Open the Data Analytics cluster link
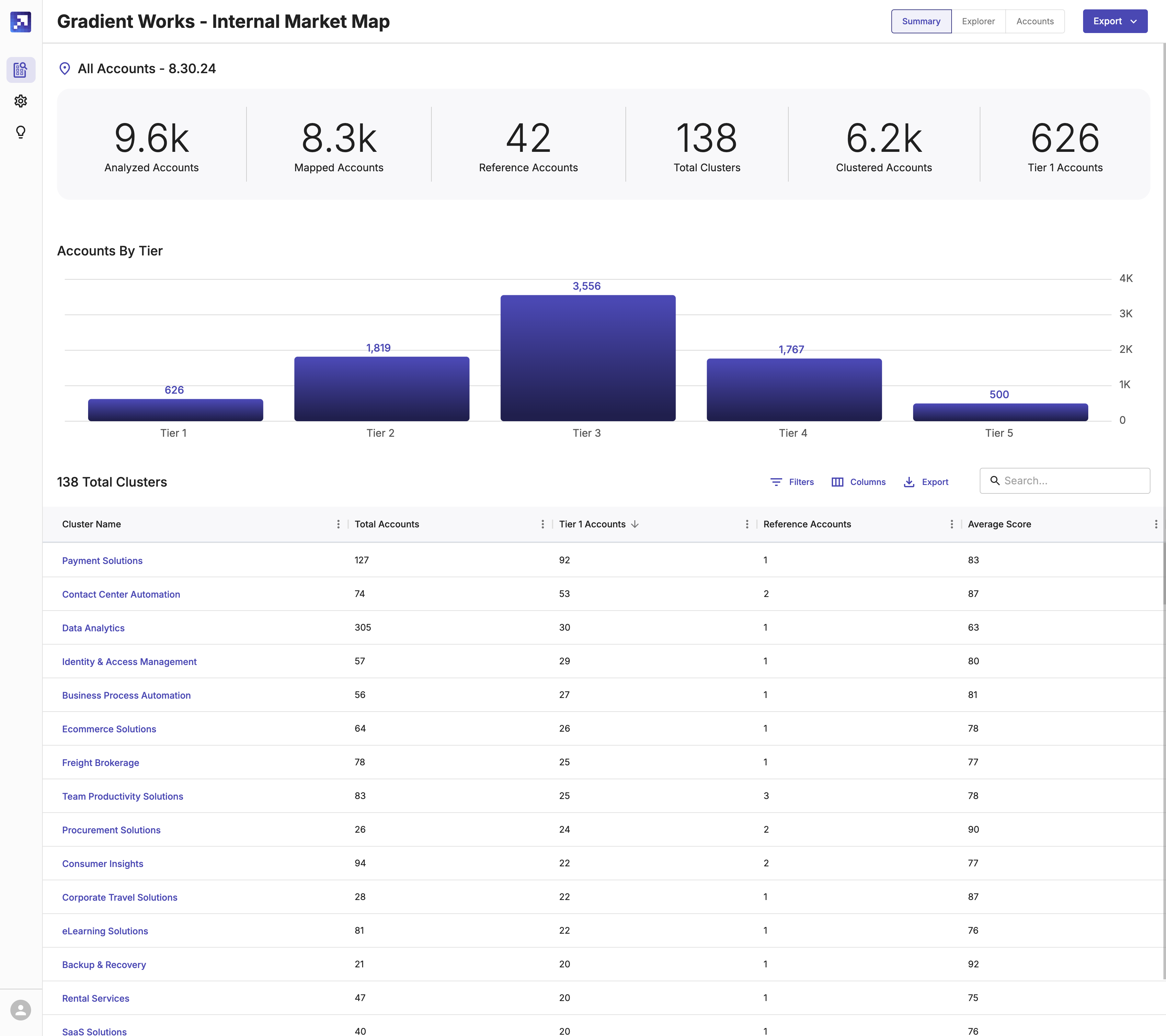The width and height of the screenshot is (1166, 1036). point(93,628)
